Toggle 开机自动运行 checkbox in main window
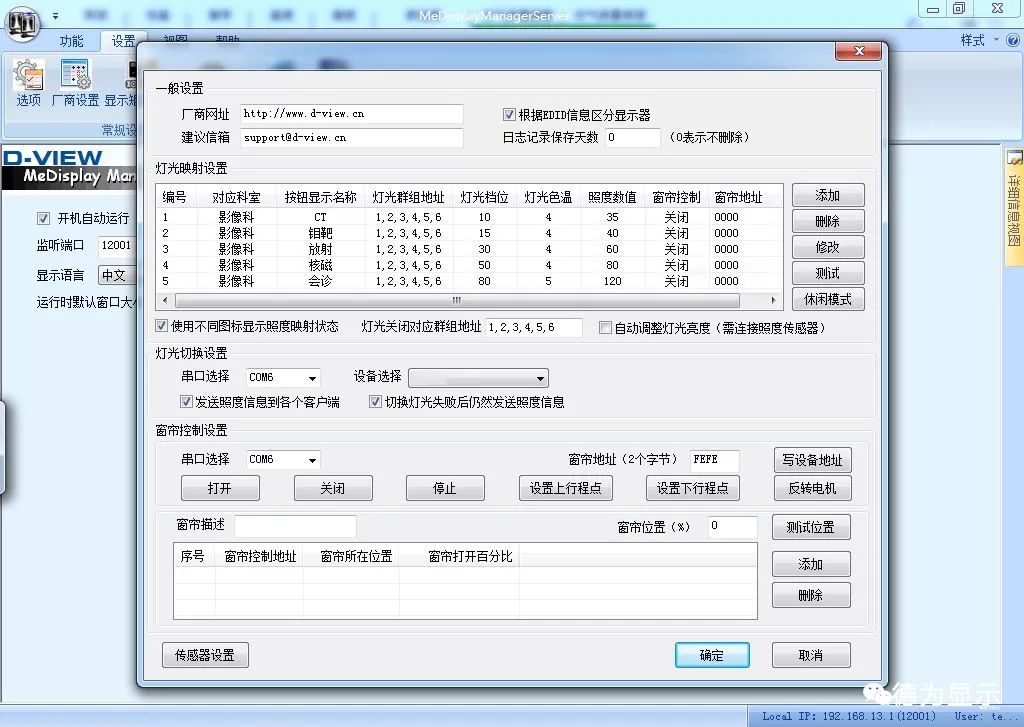This screenshot has width=1024, height=727. 43,218
